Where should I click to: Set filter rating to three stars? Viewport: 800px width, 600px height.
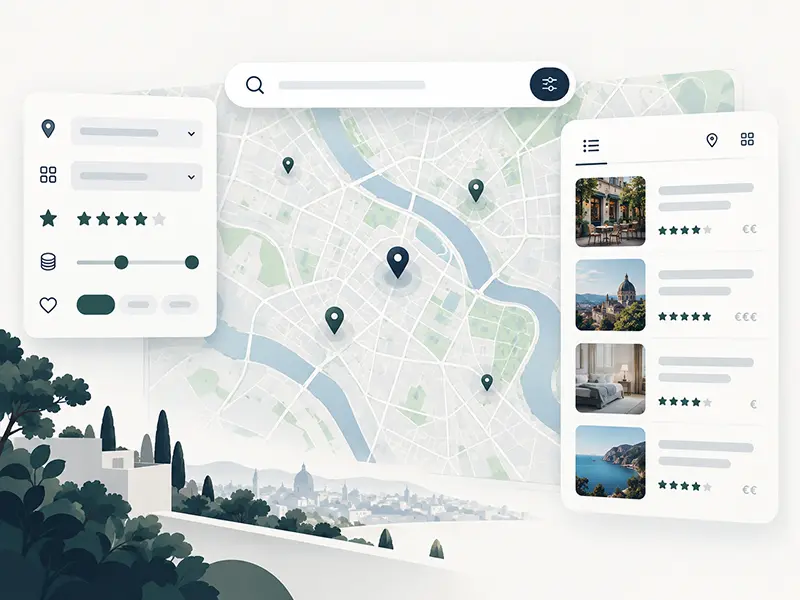click(121, 219)
